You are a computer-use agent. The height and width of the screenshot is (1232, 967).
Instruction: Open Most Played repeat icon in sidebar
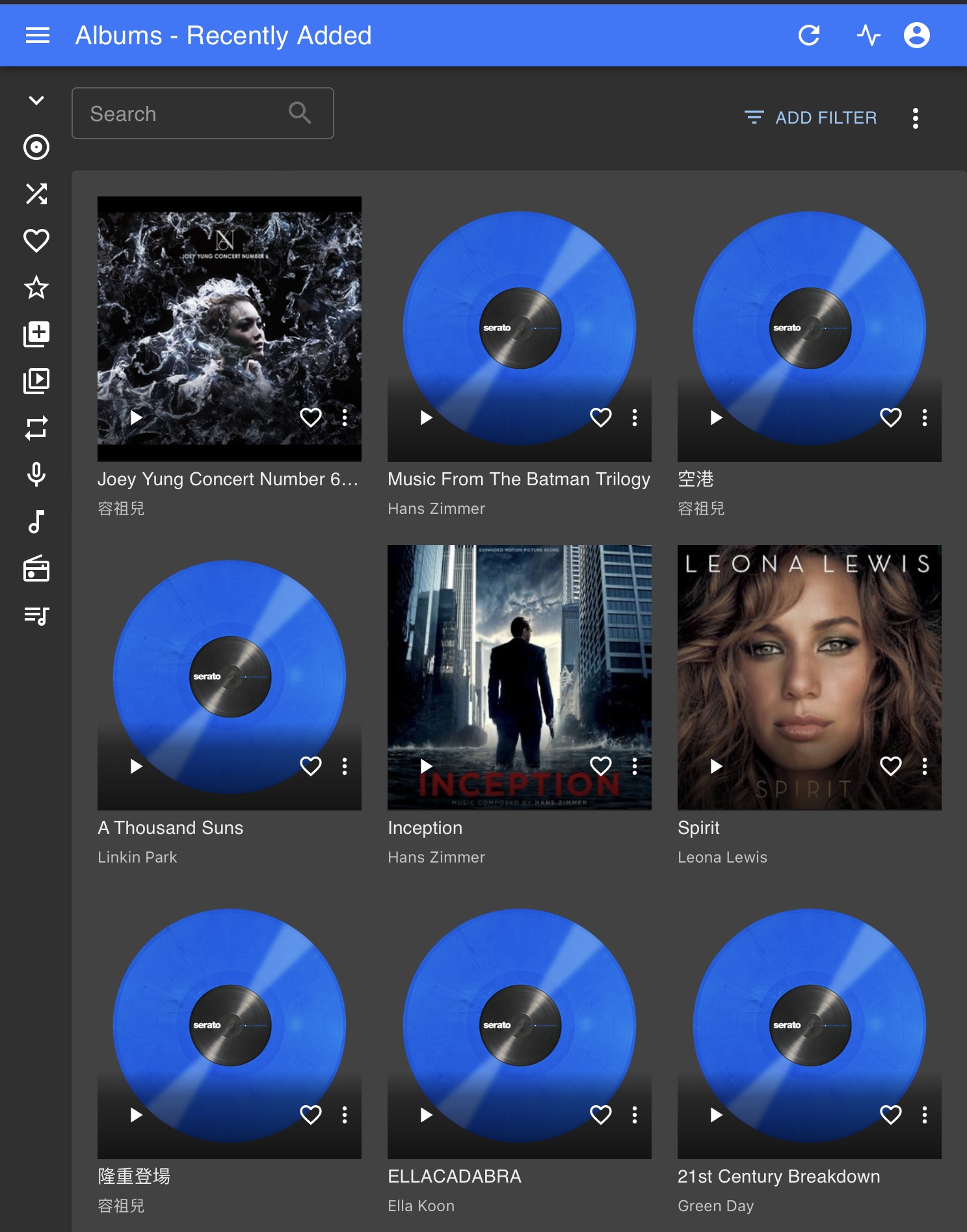[36, 428]
